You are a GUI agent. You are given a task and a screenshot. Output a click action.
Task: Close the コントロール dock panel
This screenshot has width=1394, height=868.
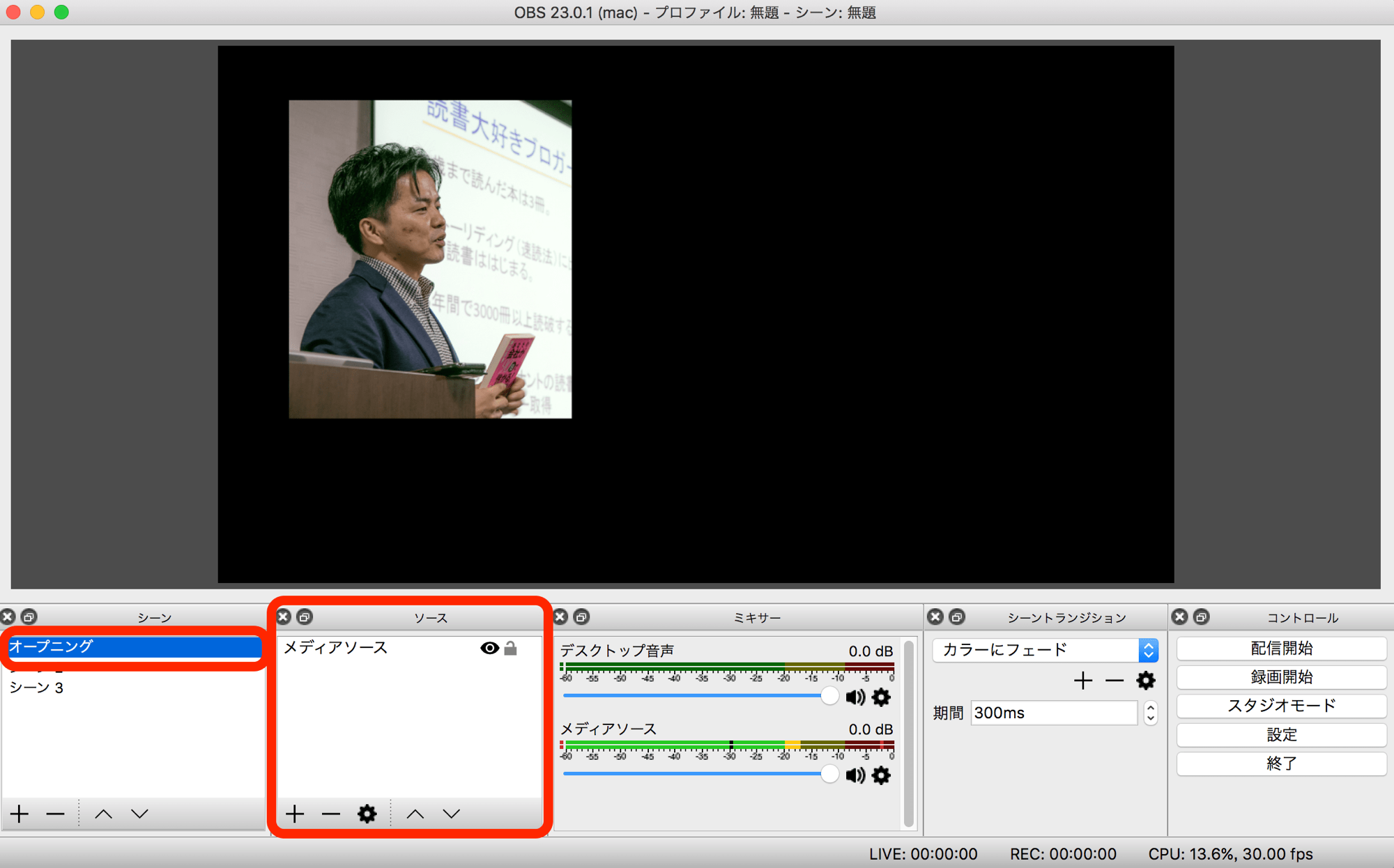1179,617
